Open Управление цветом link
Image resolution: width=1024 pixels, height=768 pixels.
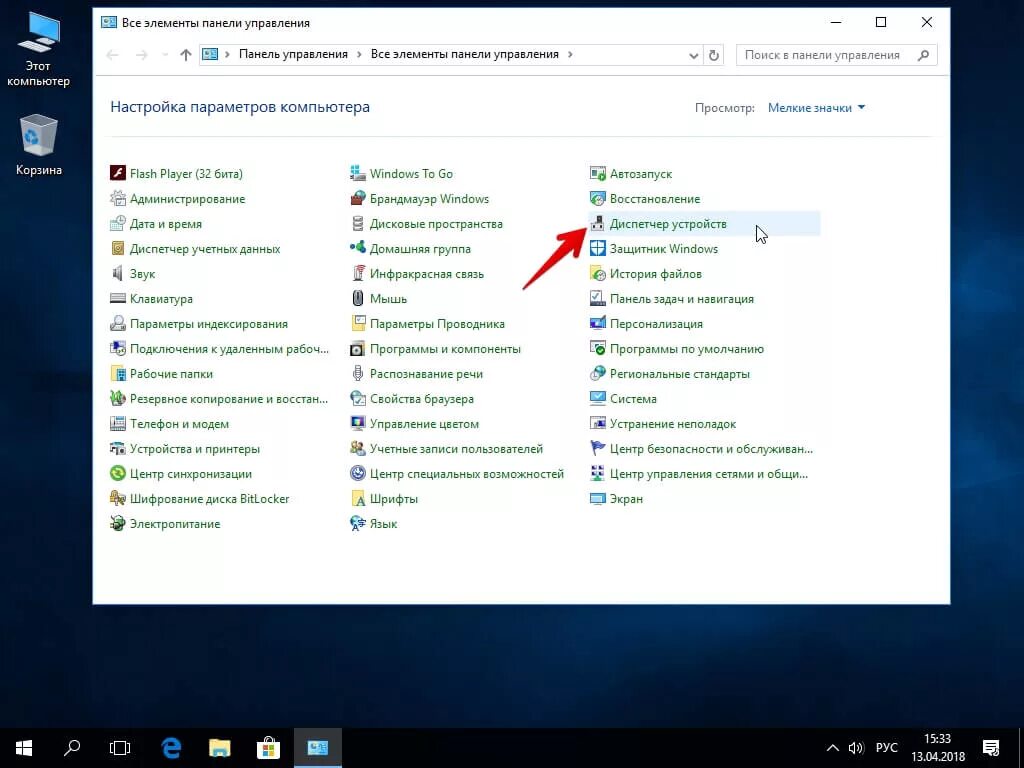pos(424,424)
